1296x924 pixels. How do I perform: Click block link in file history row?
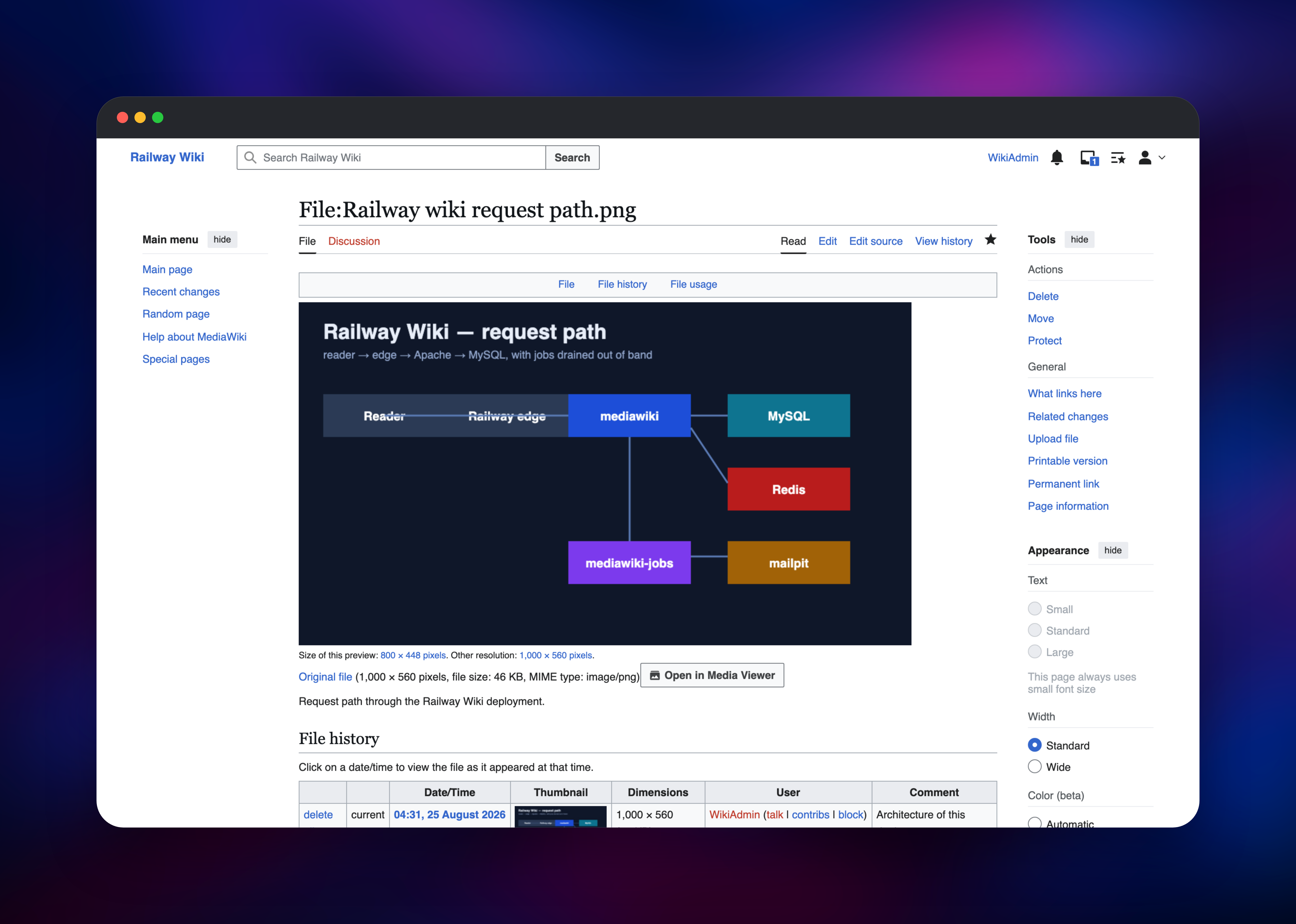click(x=851, y=815)
